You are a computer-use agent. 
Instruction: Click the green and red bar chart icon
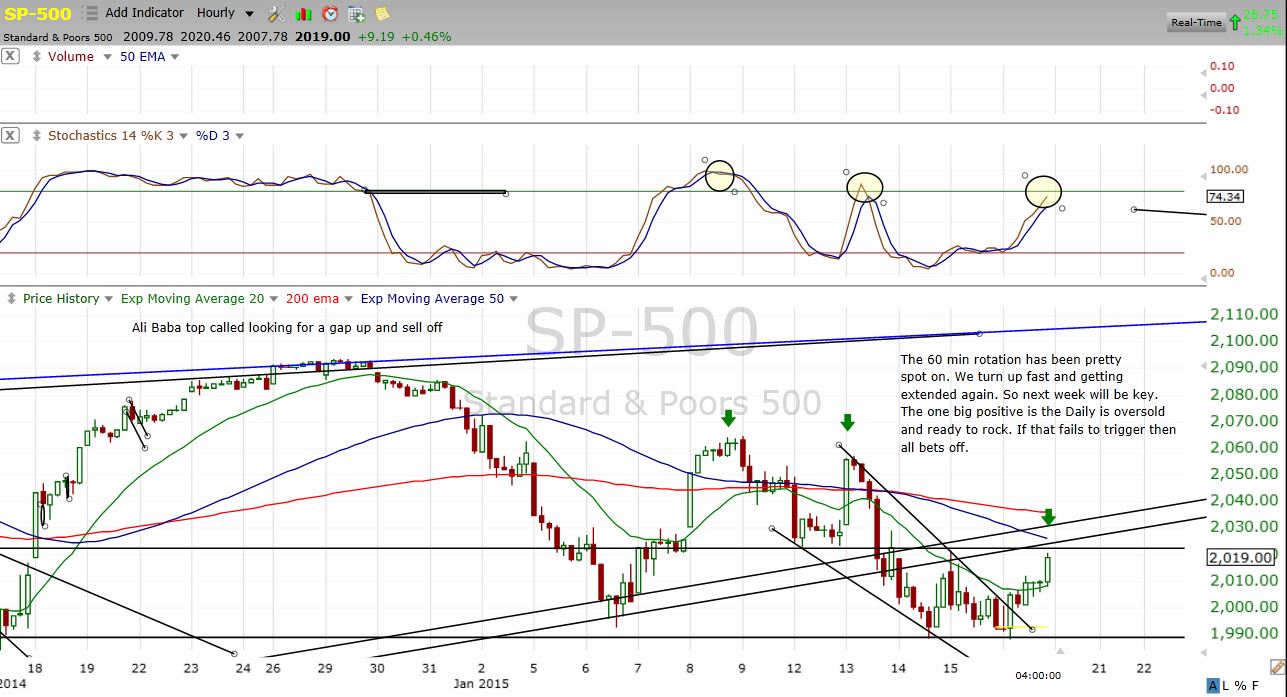(x=303, y=13)
